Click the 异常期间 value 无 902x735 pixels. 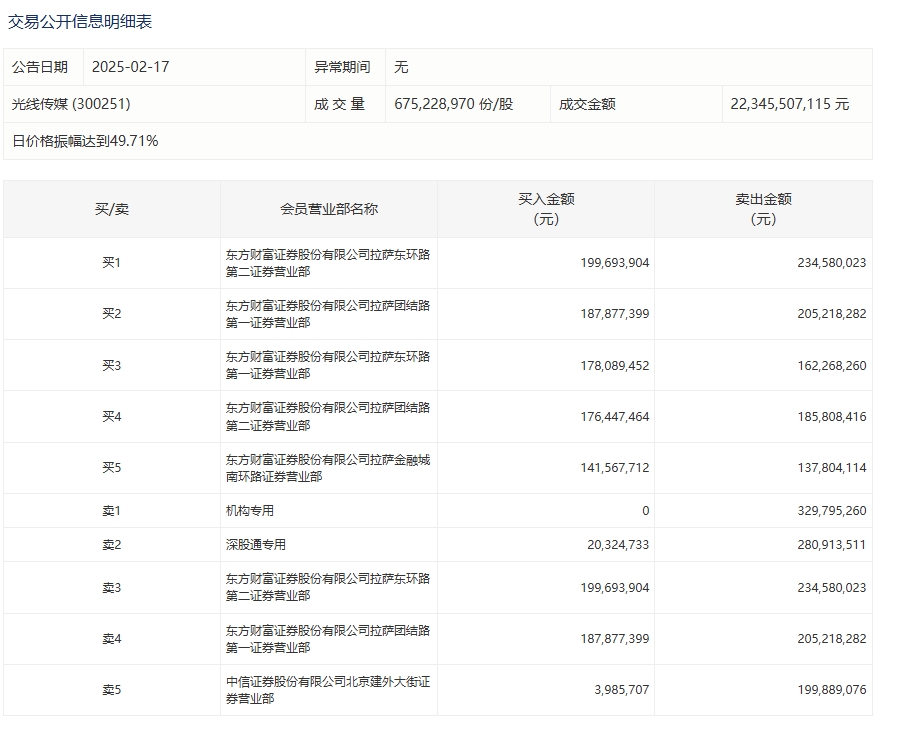point(401,67)
